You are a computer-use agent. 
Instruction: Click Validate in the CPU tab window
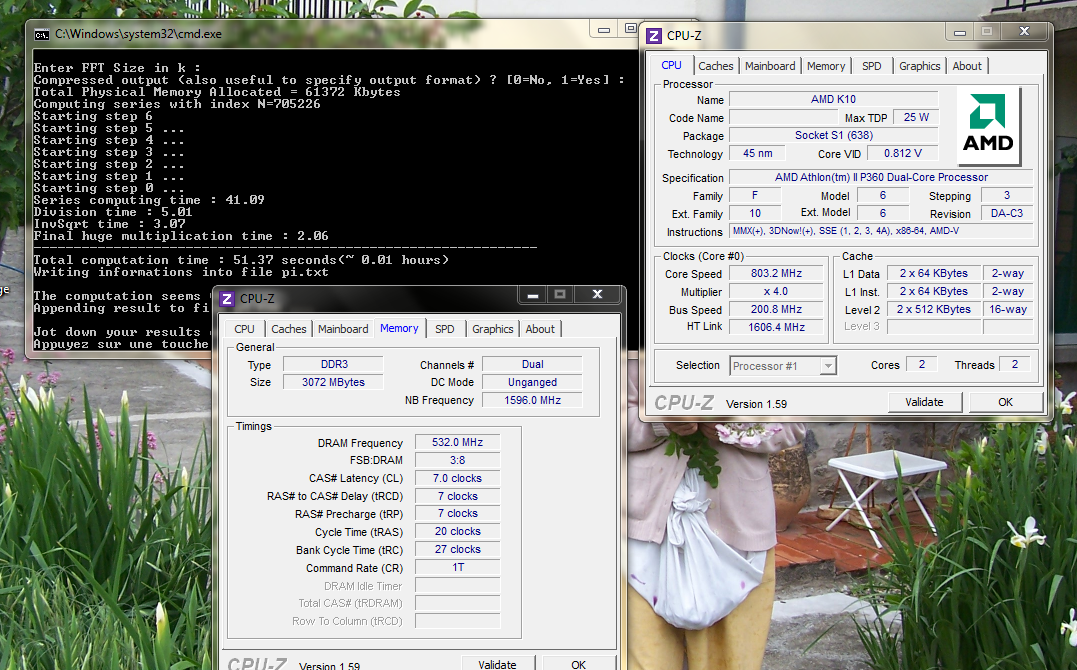point(925,402)
